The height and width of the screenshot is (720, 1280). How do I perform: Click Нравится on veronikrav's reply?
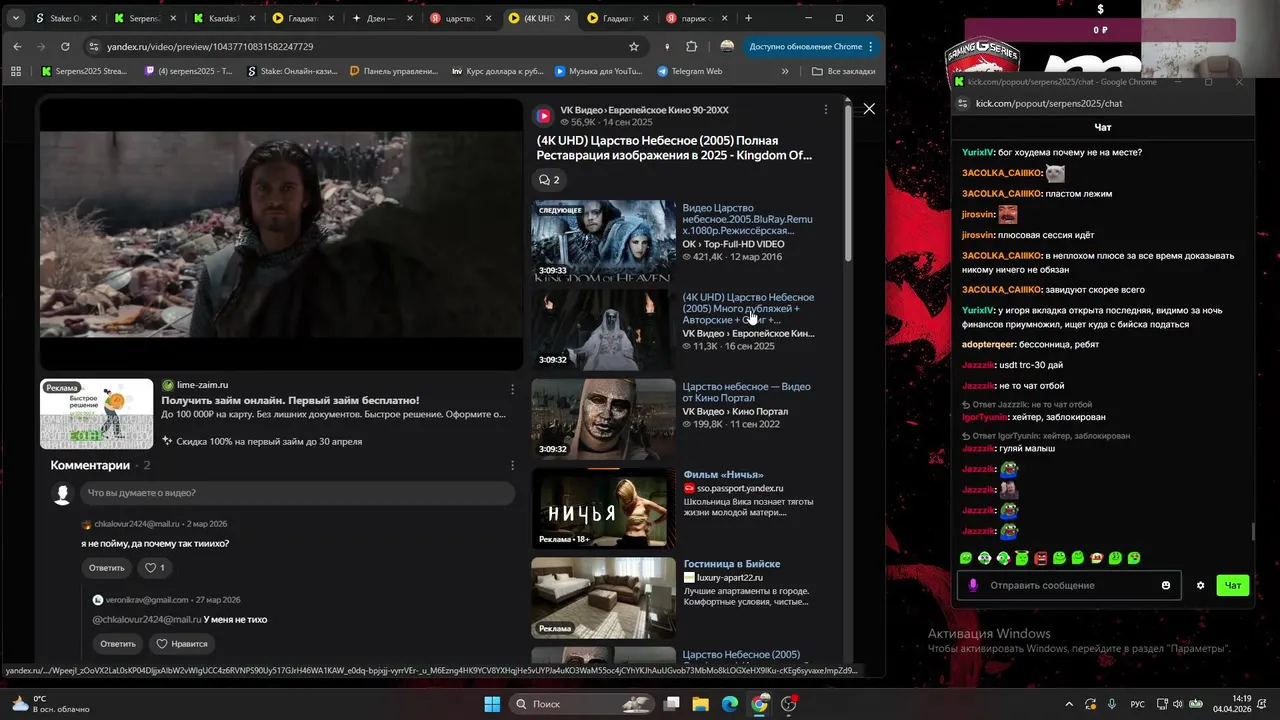tap(181, 644)
